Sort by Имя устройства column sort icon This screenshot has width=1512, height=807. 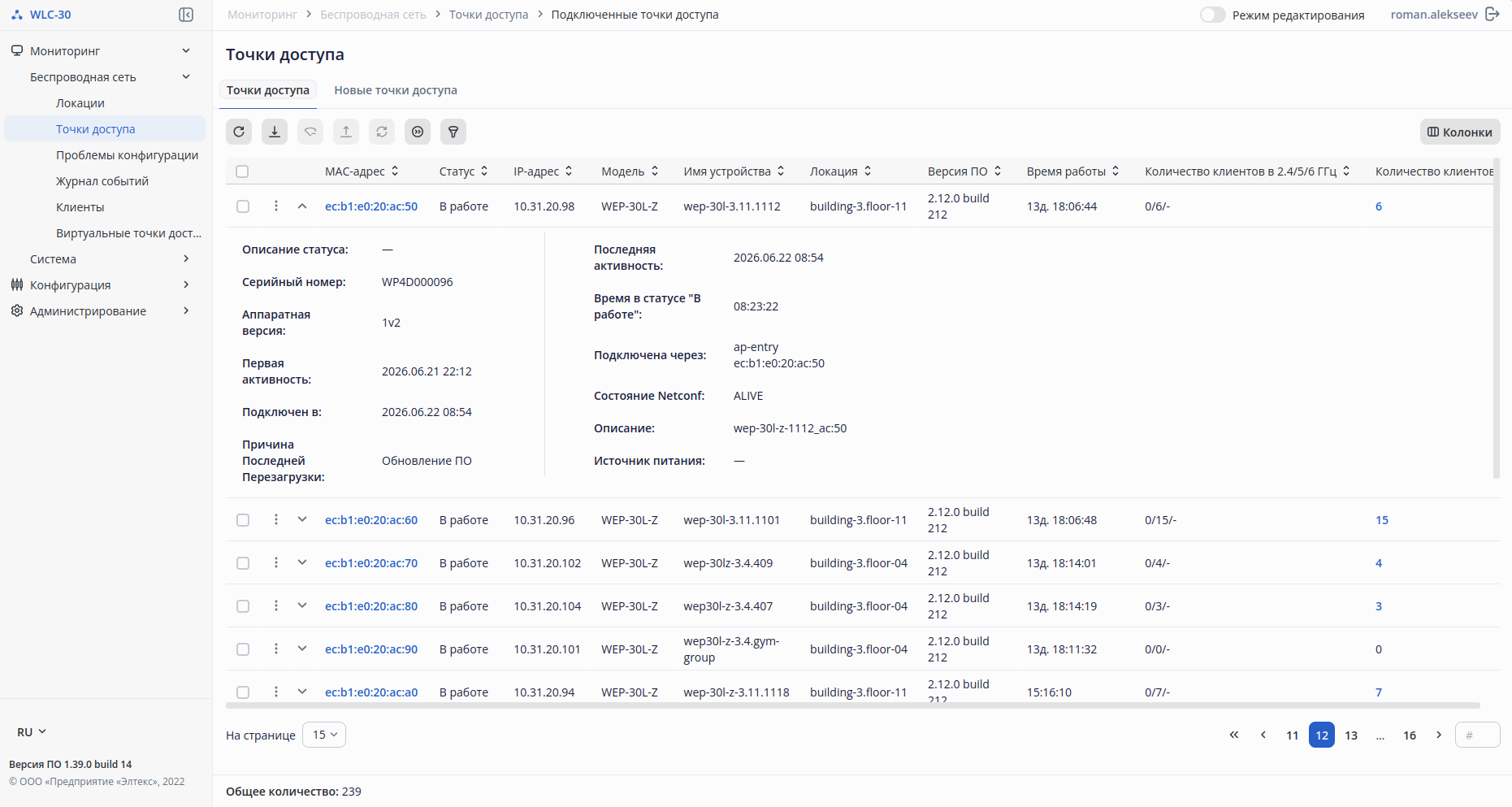click(781, 171)
